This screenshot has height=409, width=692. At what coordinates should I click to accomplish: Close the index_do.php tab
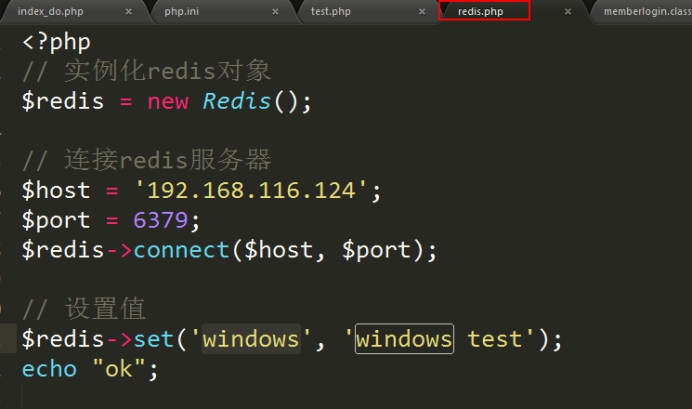click(128, 12)
